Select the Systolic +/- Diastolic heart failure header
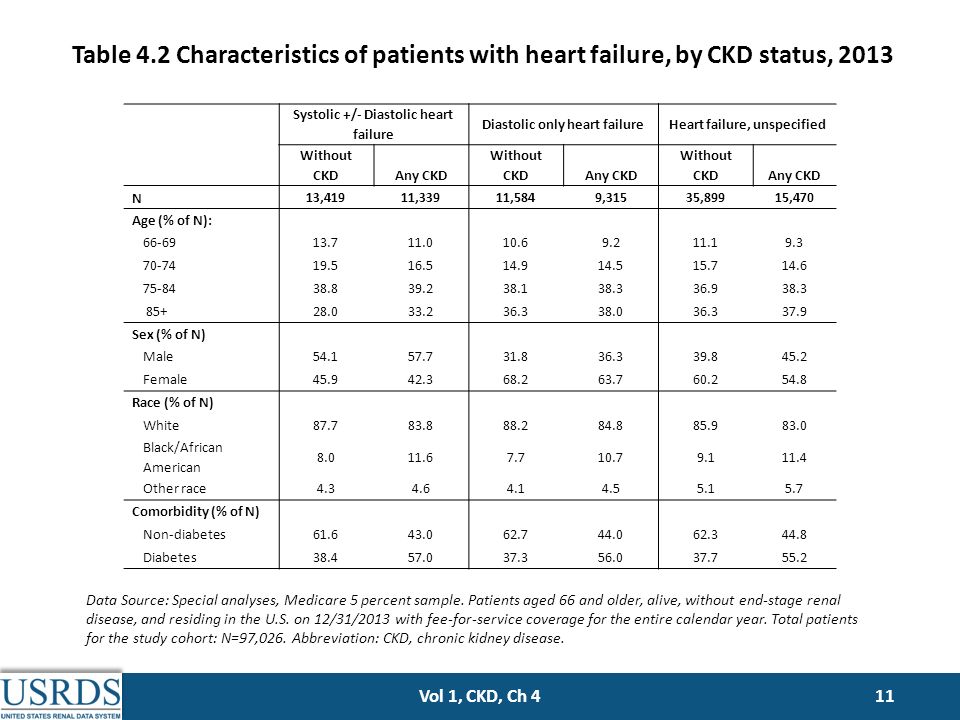Screen dimensions: 960x720 373,124
